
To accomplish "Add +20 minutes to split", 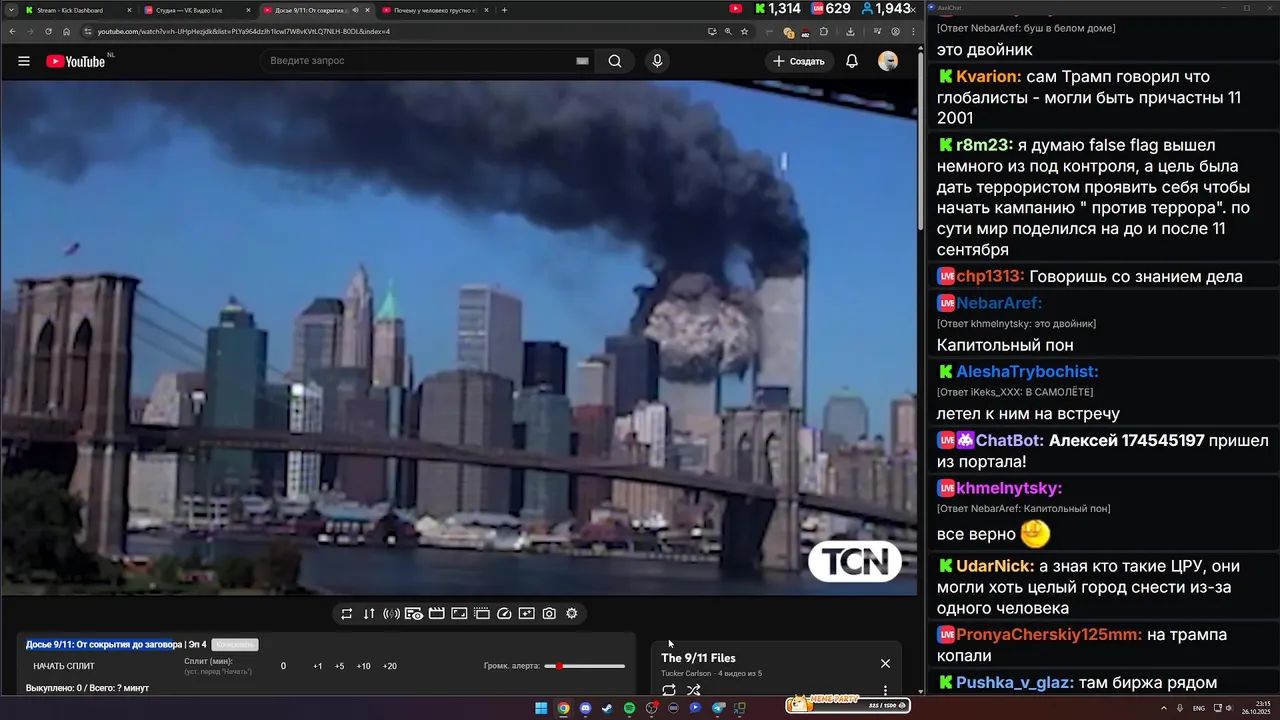I will click(x=390, y=666).
